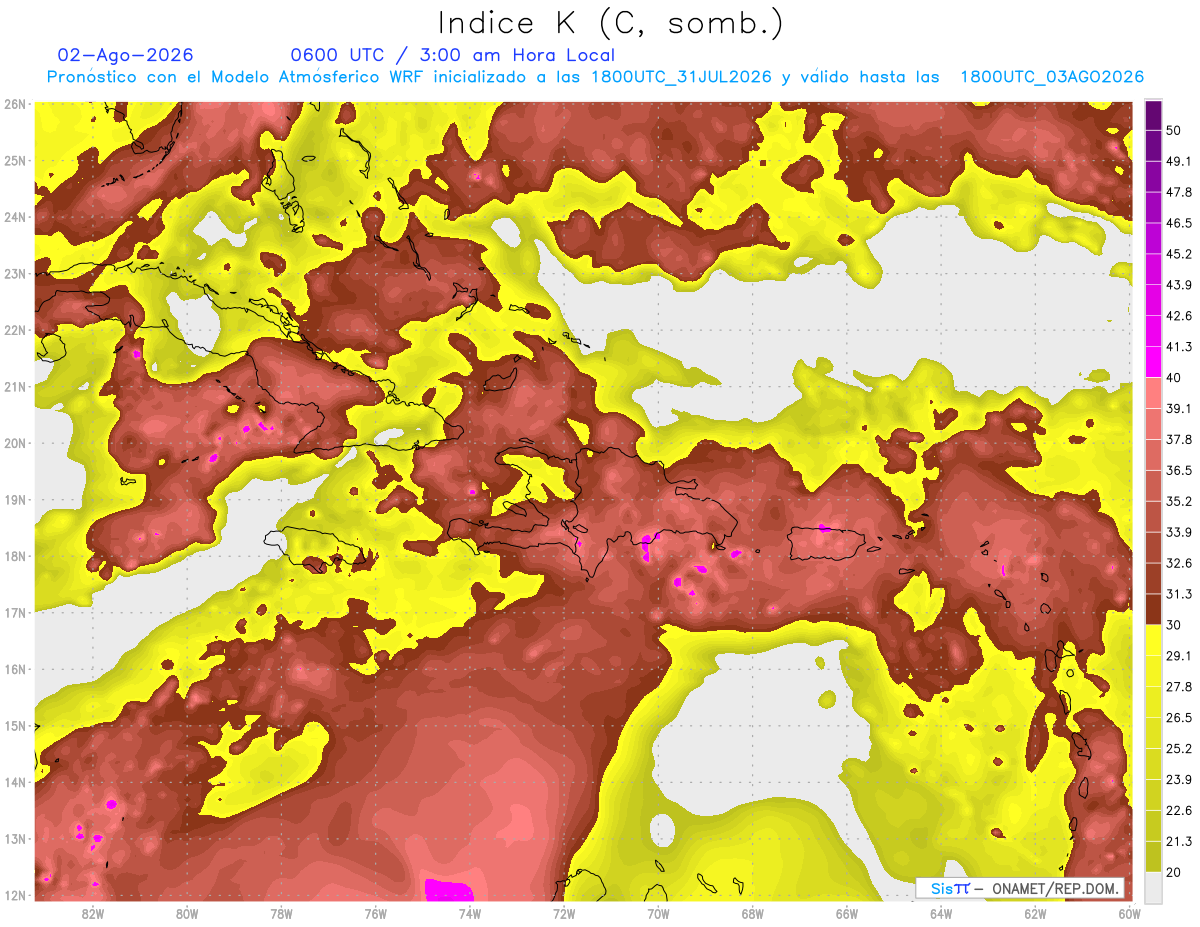The height and width of the screenshot is (927, 1200).
Task: Click the 49.1 value on the color scale
Action: (1178, 161)
